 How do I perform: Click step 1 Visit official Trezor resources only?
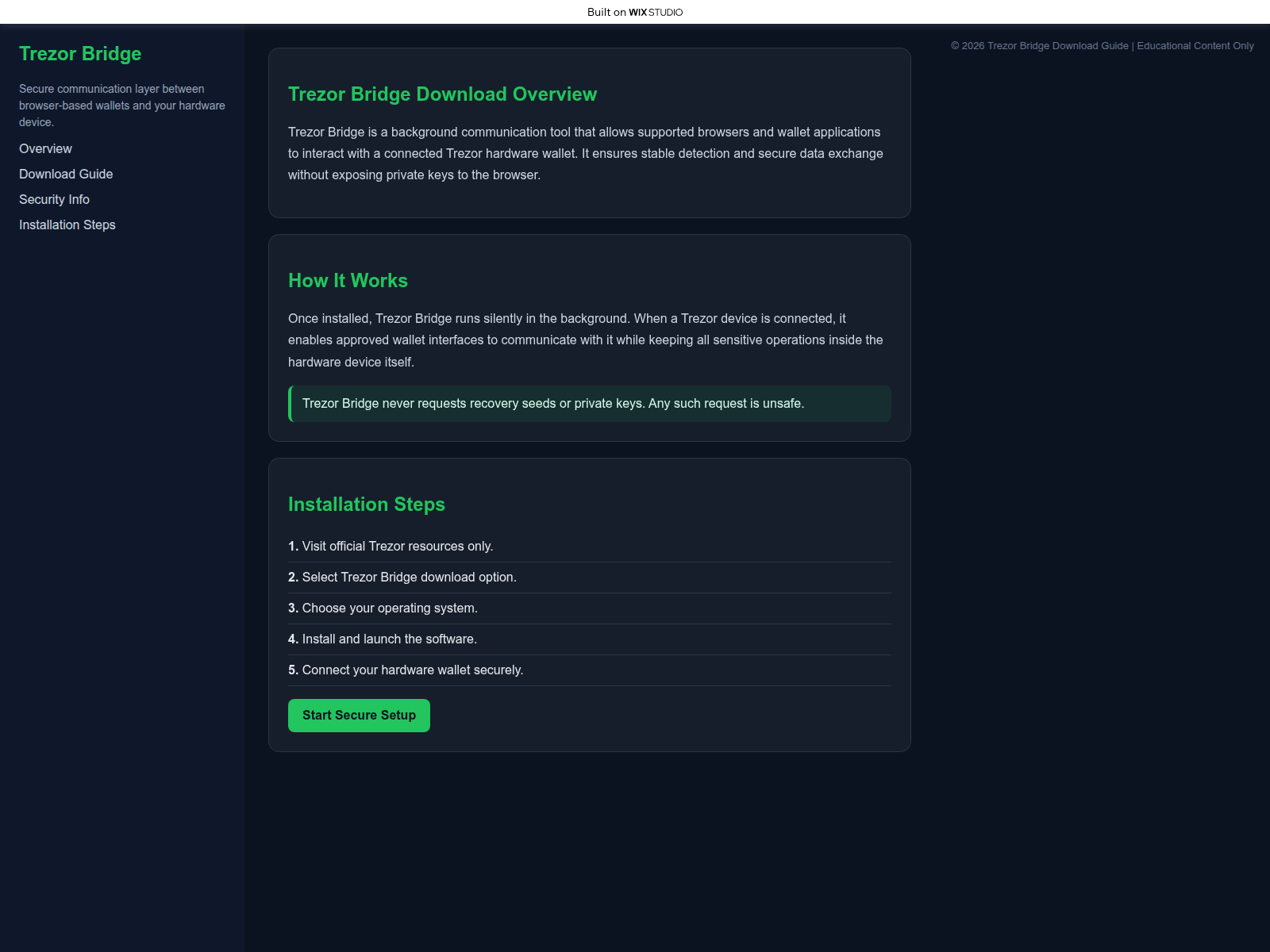[590, 547]
